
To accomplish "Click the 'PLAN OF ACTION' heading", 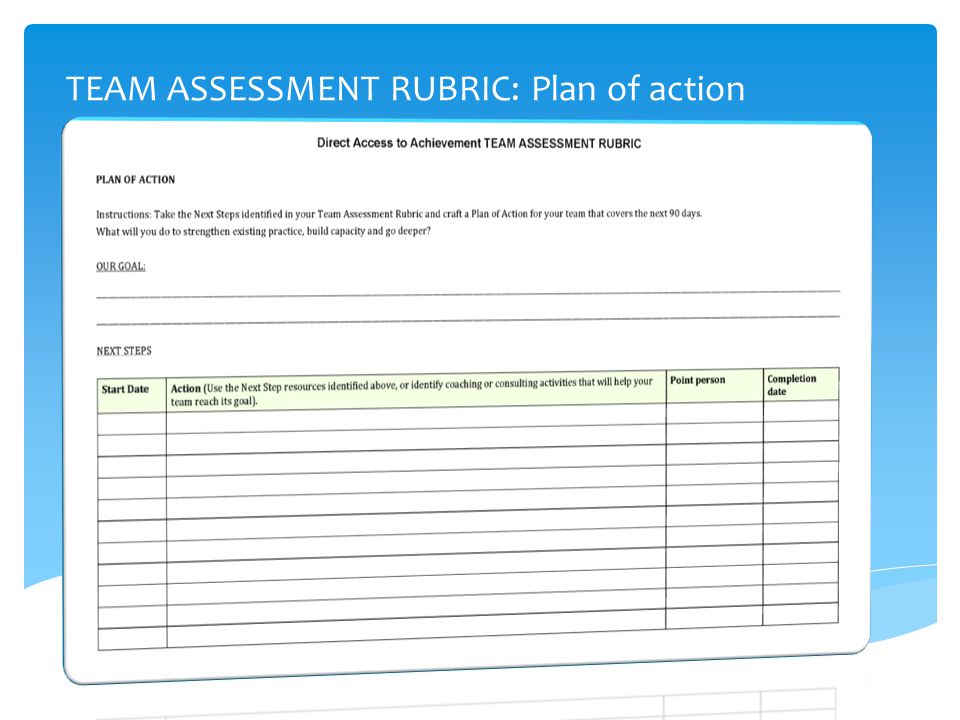I will 135,179.
